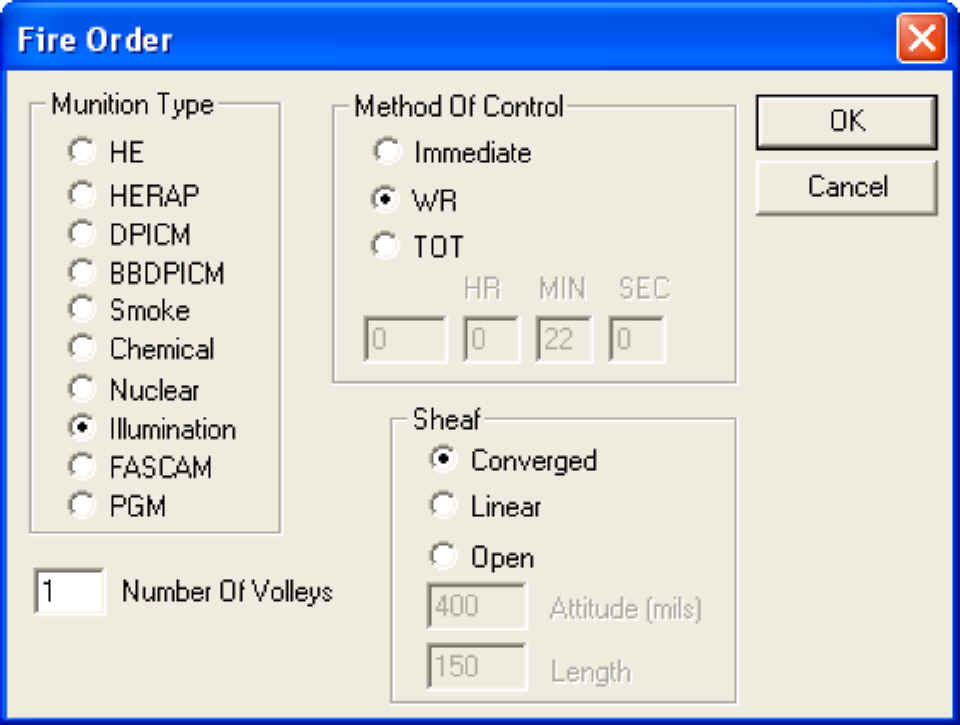Select the Converged sheaf option

(x=442, y=460)
